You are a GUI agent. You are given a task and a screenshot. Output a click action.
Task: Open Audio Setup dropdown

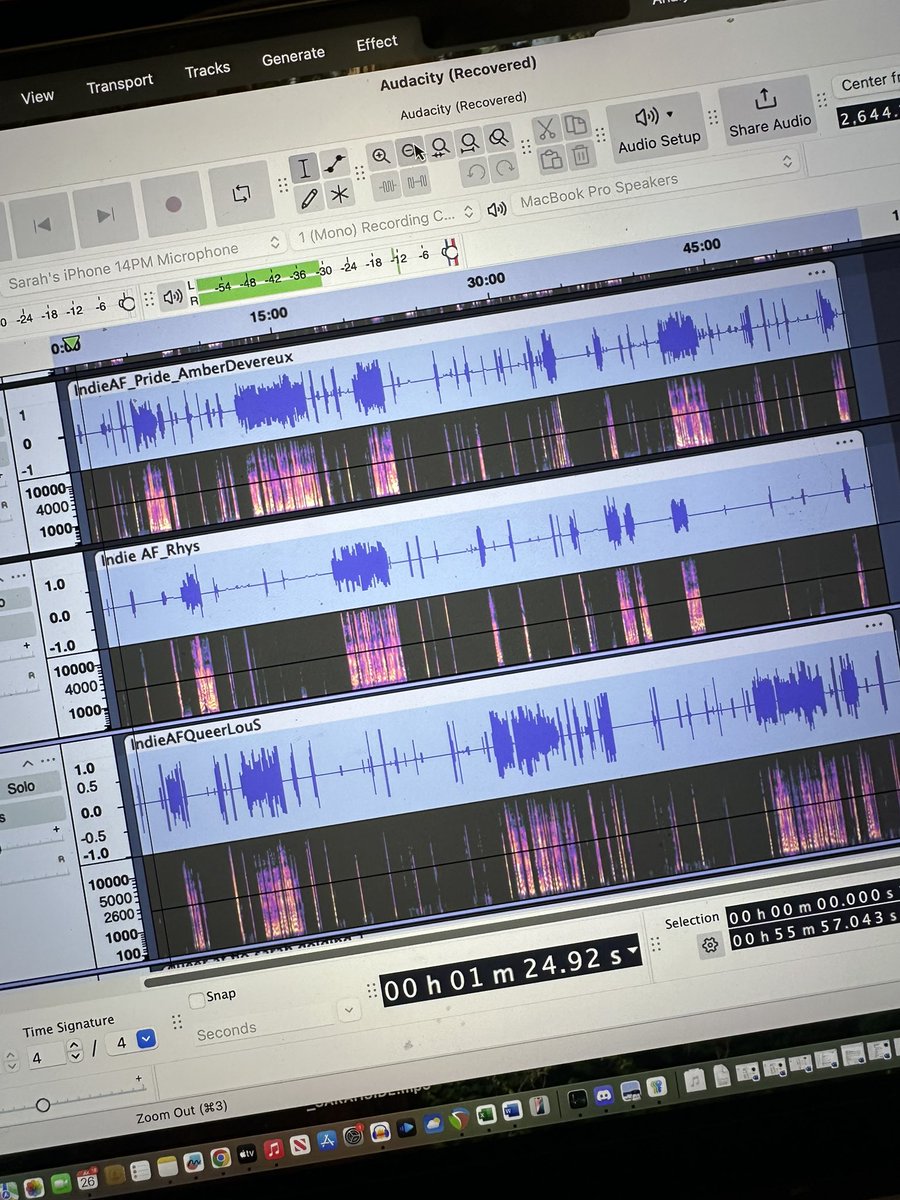pyautogui.click(x=659, y=126)
